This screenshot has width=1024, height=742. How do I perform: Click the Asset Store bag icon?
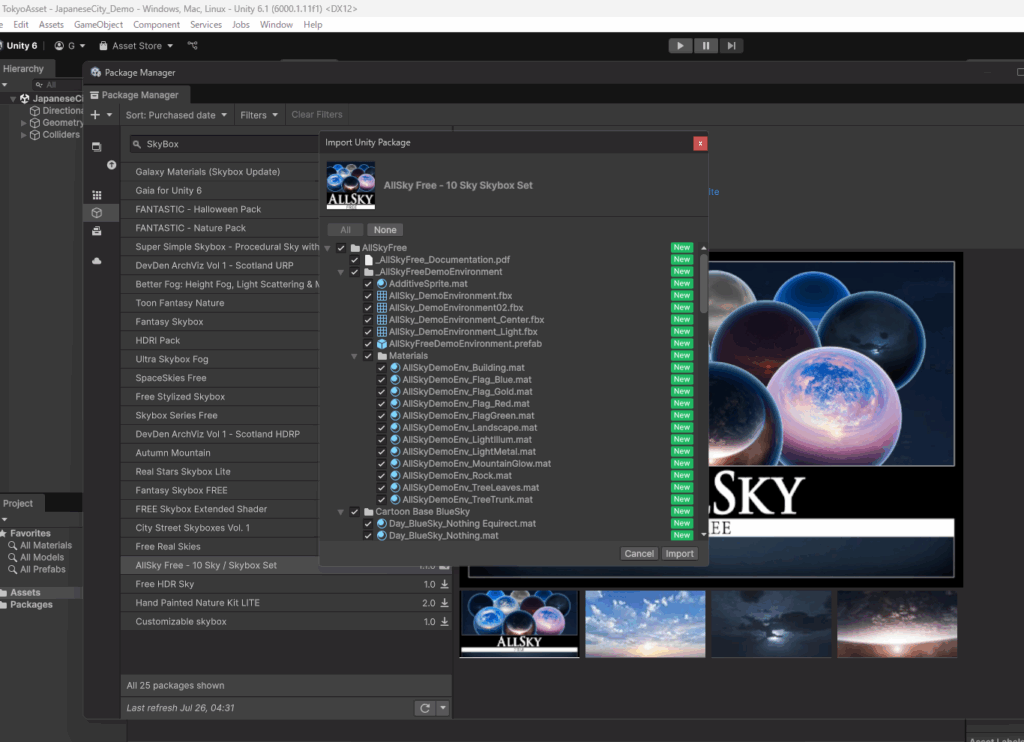tap(103, 46)
